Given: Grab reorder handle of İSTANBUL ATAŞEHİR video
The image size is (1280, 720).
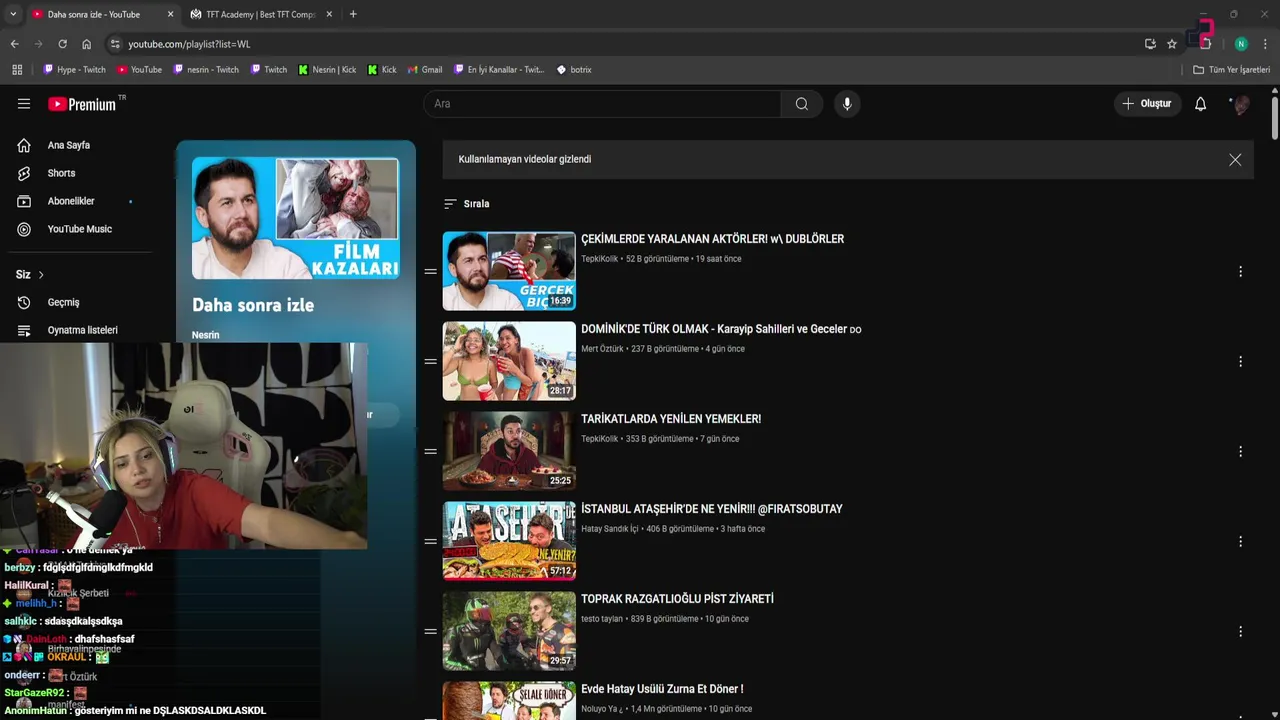Looking at the screenshot, I should click(430, 541).
